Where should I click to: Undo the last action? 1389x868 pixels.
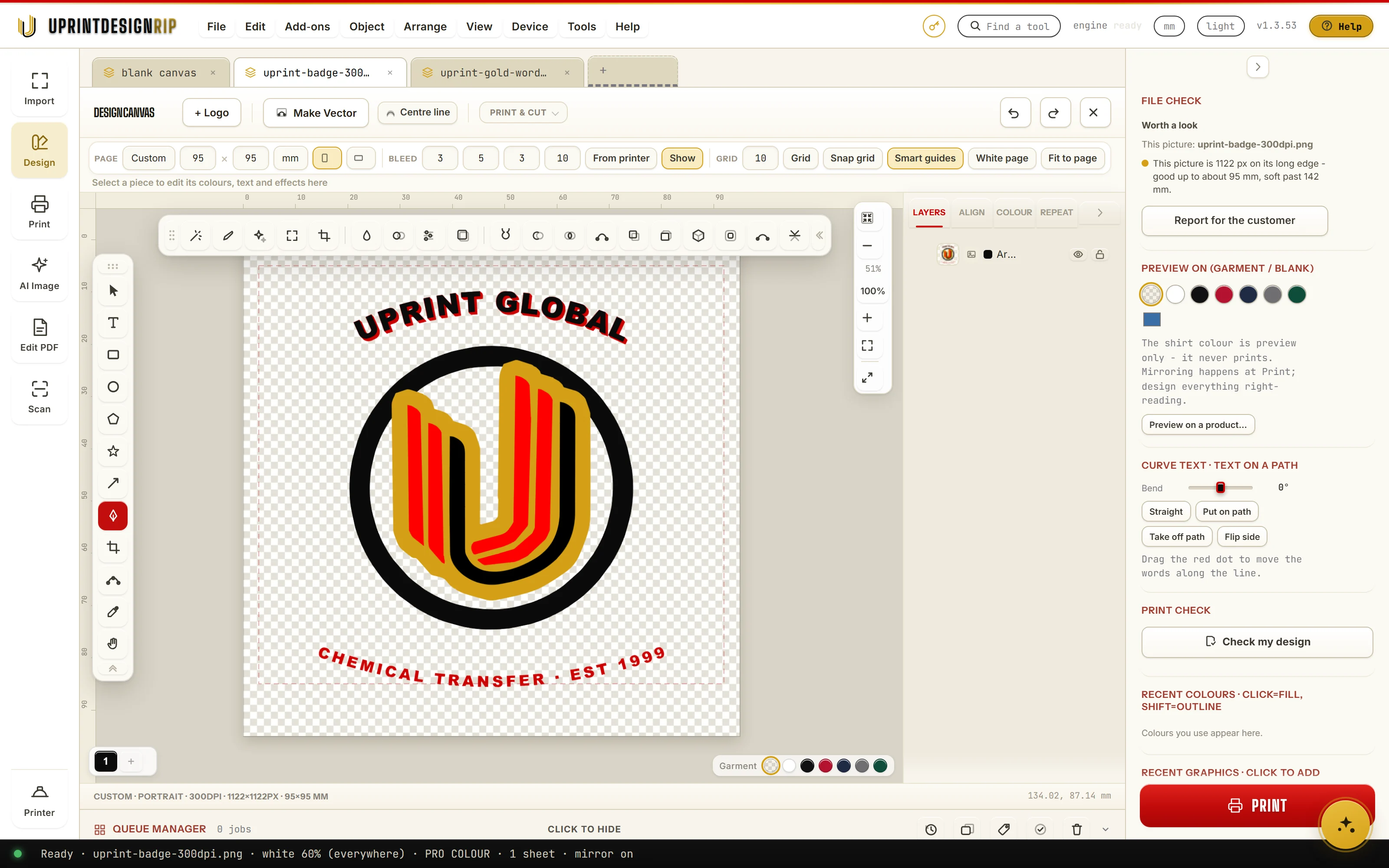click(1015, 112)
